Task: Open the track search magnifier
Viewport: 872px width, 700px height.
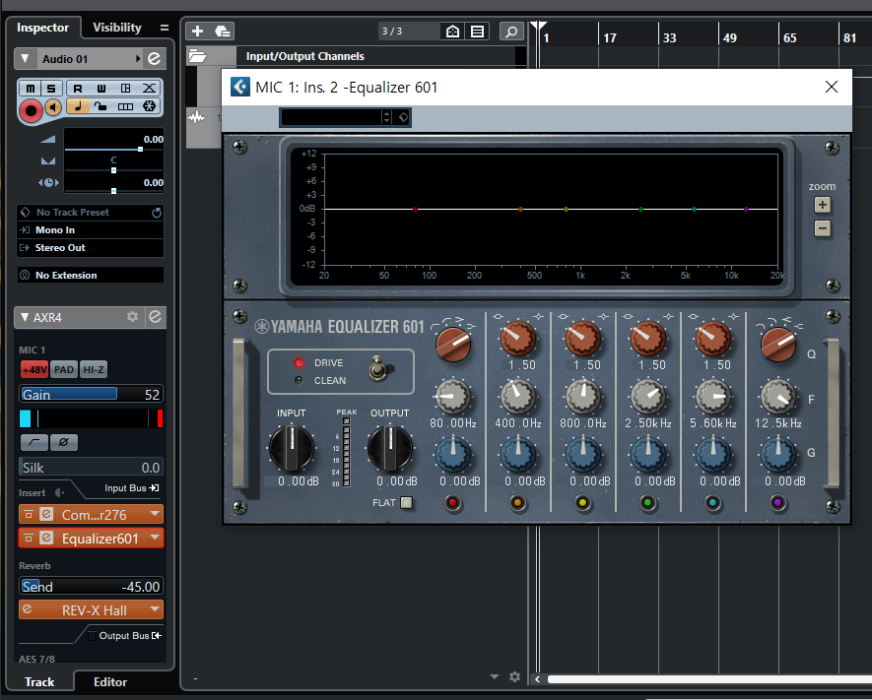Action: (x=511, y=31)
